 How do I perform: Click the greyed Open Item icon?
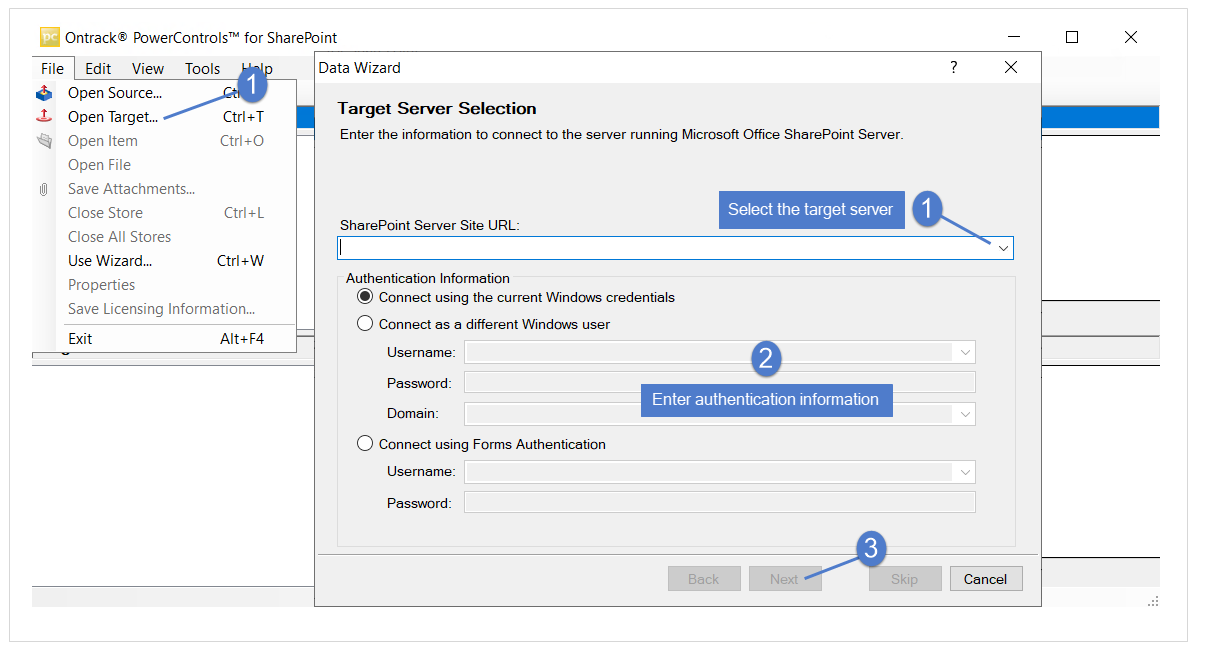coord(44,141)
